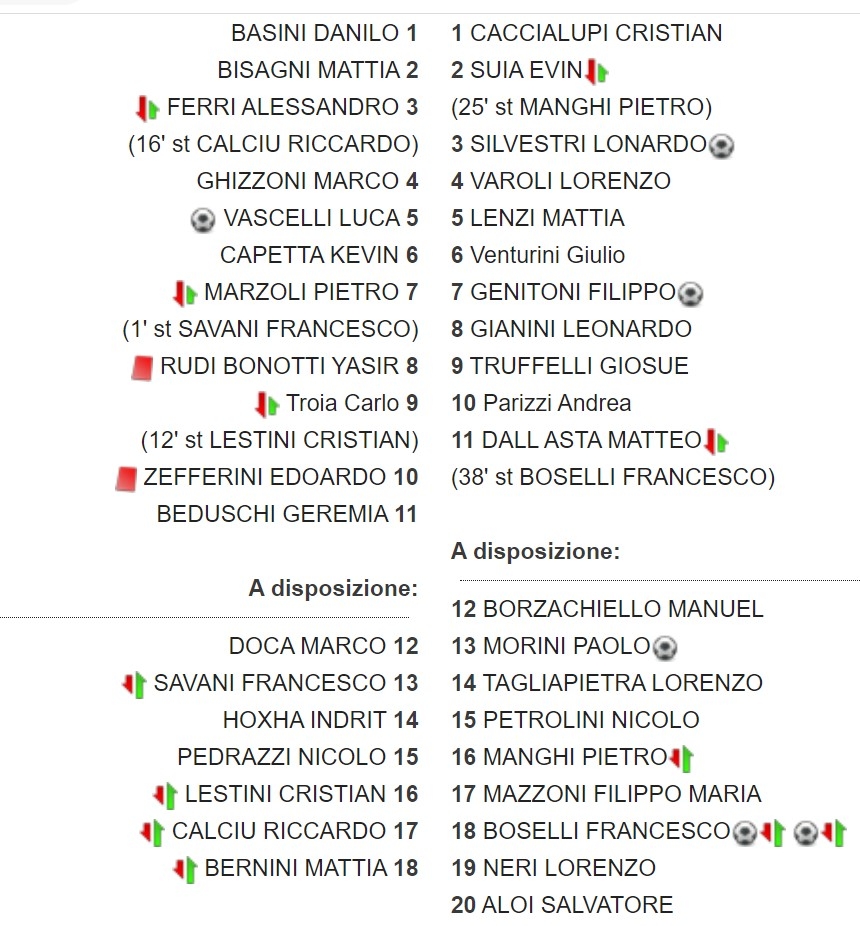Click substitution icon beside MARZOLI PIETRO
The width and height of the screenshot is (860, 926).
click(185, 293)
